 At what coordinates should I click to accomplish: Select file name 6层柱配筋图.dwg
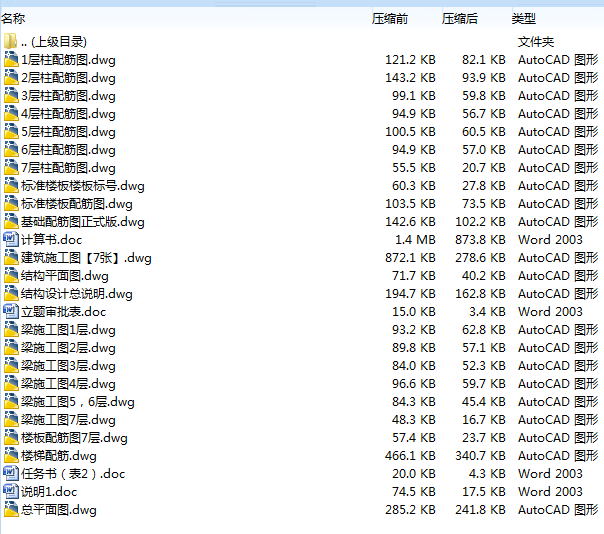coord(68,150)
